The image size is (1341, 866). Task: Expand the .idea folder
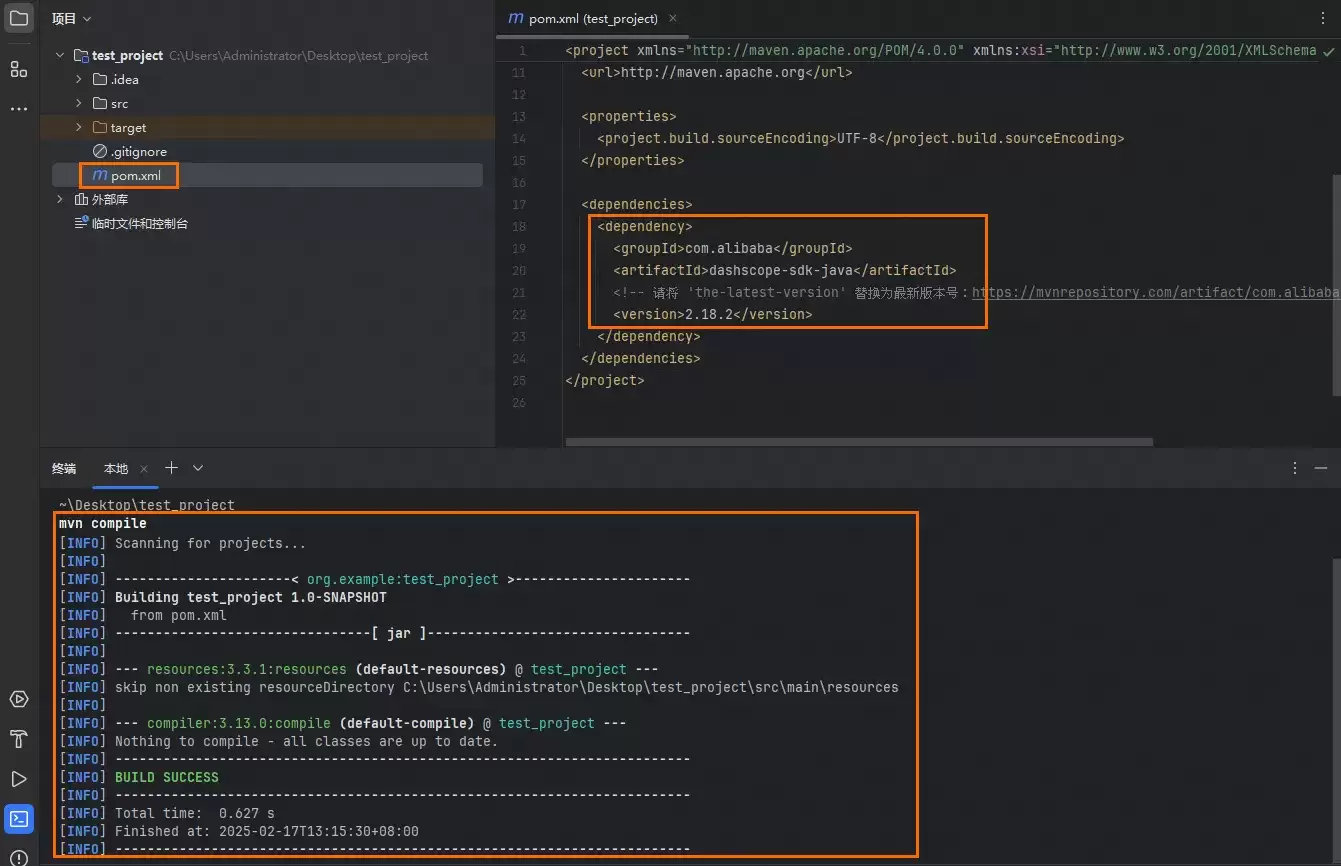click(79, 80)
